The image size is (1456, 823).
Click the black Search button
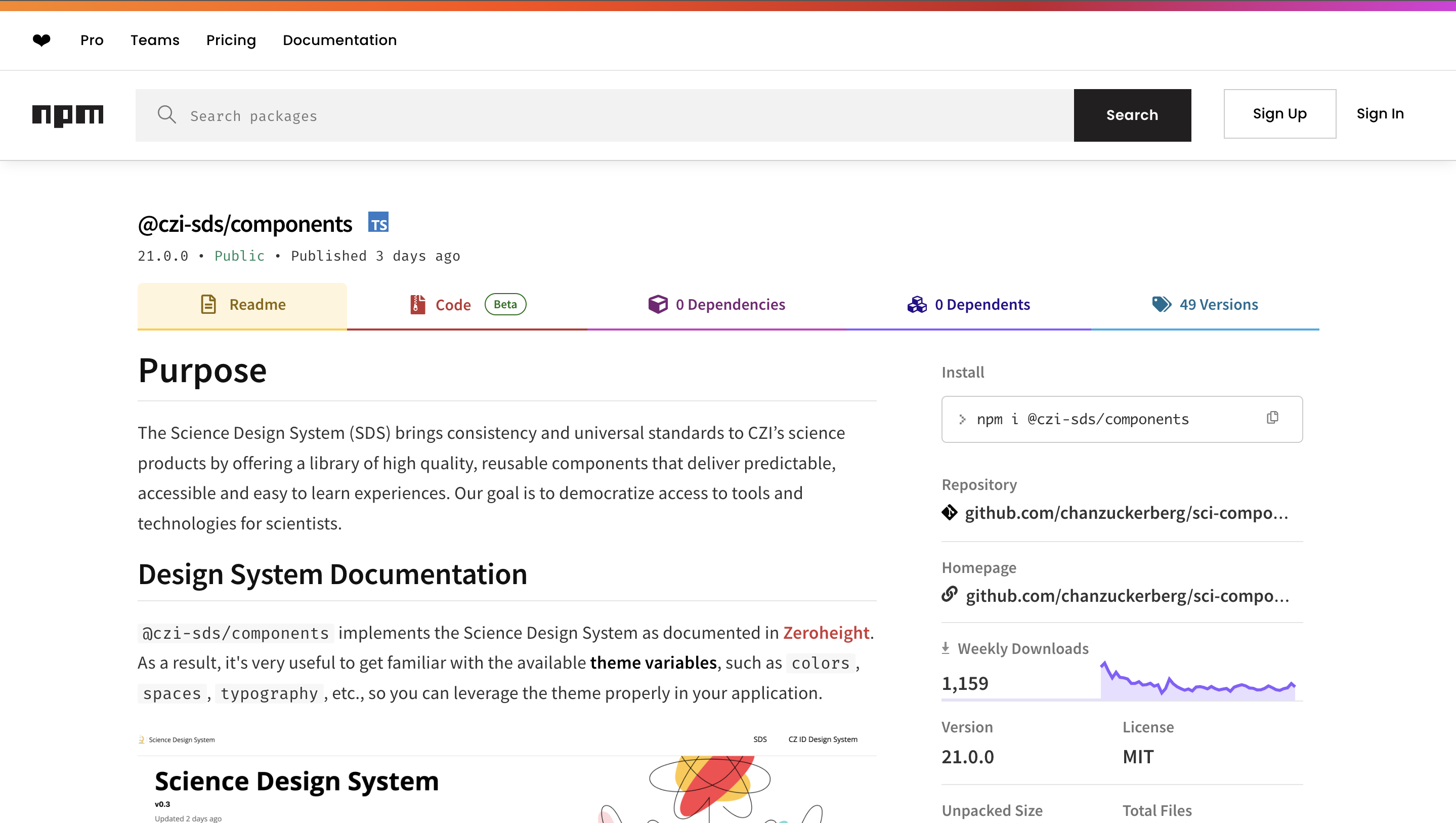coord(1132,115)
